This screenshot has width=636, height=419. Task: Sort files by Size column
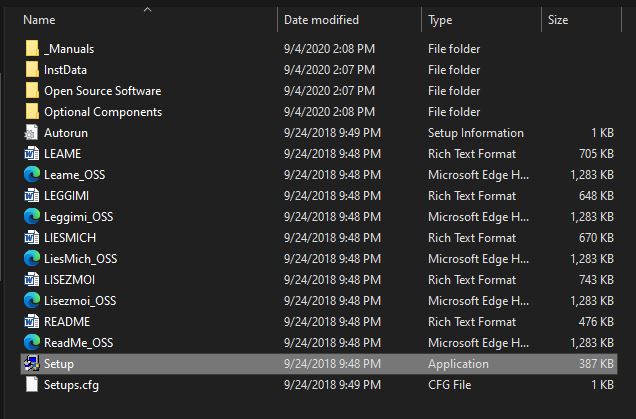coord(558,20)
